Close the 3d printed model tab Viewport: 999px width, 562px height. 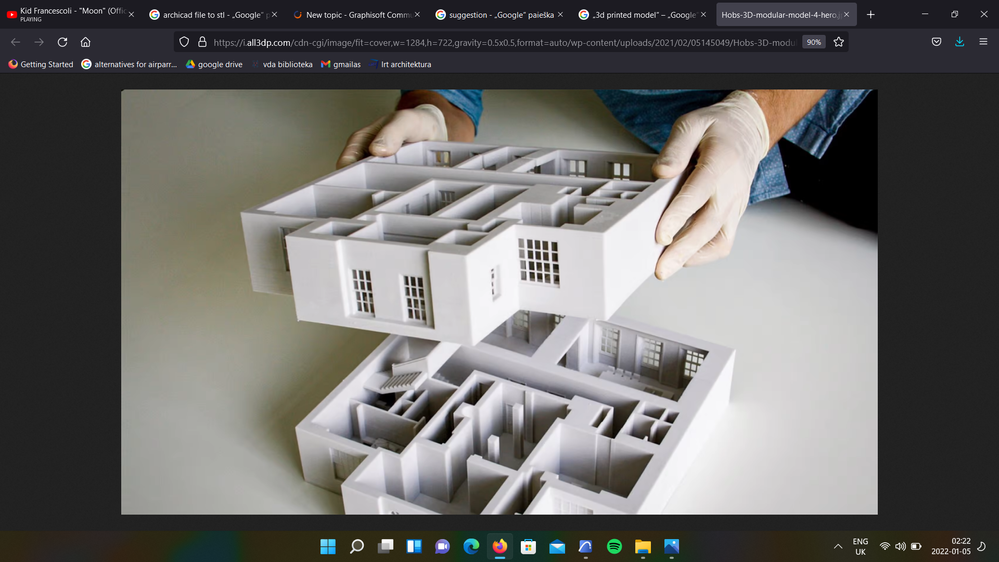click(x=703, y=14)
